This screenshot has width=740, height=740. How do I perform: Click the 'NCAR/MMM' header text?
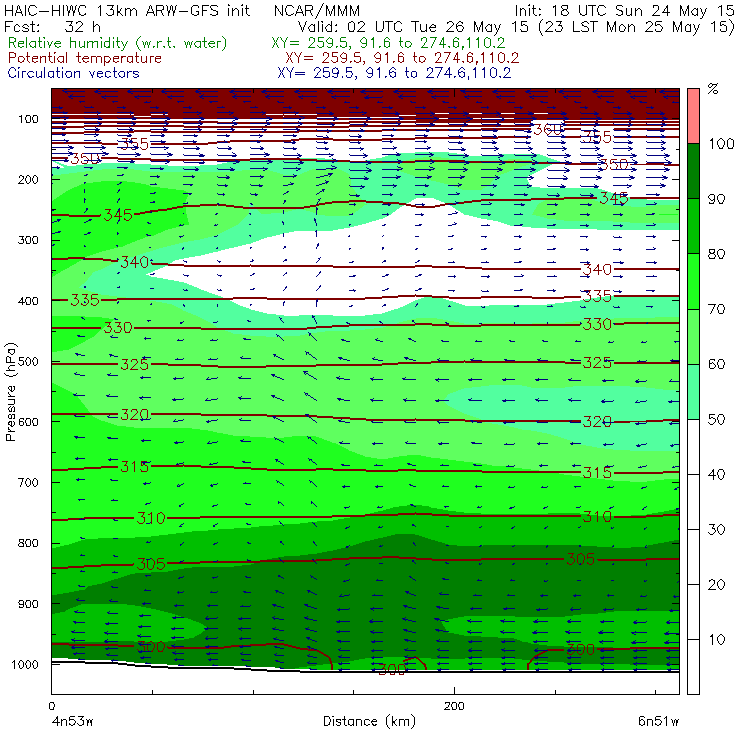317,11
